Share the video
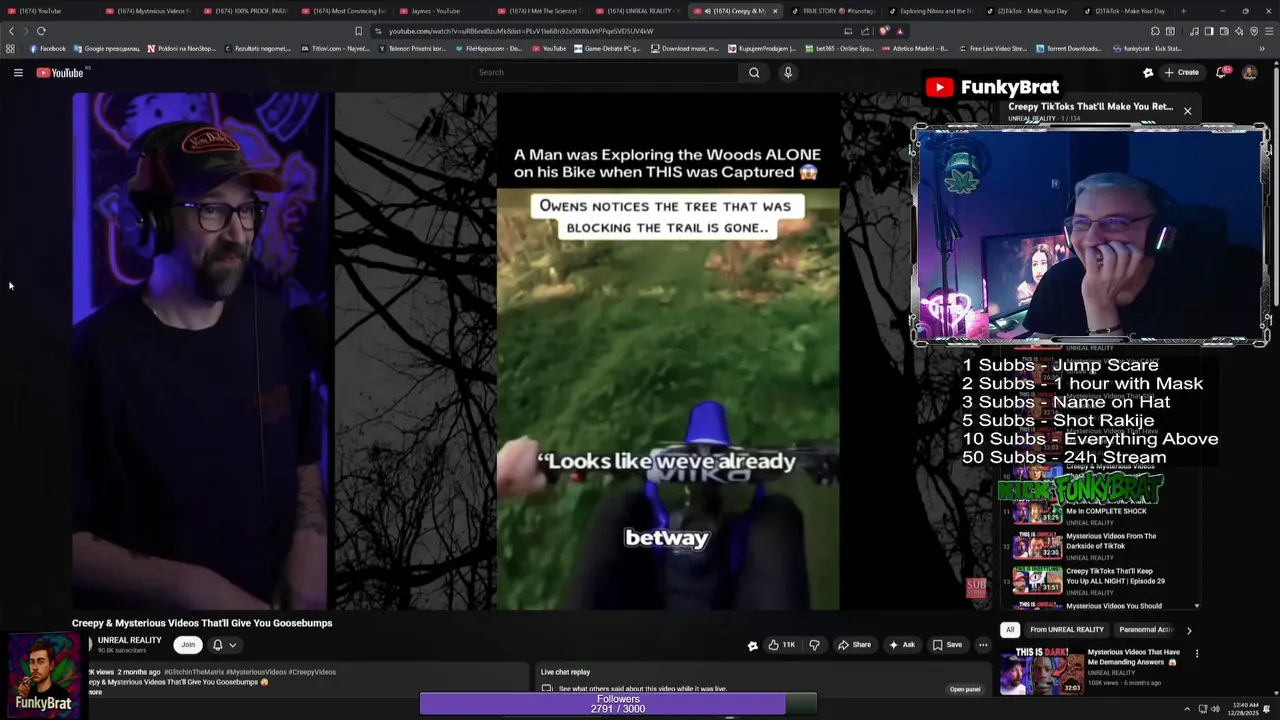 854,645
